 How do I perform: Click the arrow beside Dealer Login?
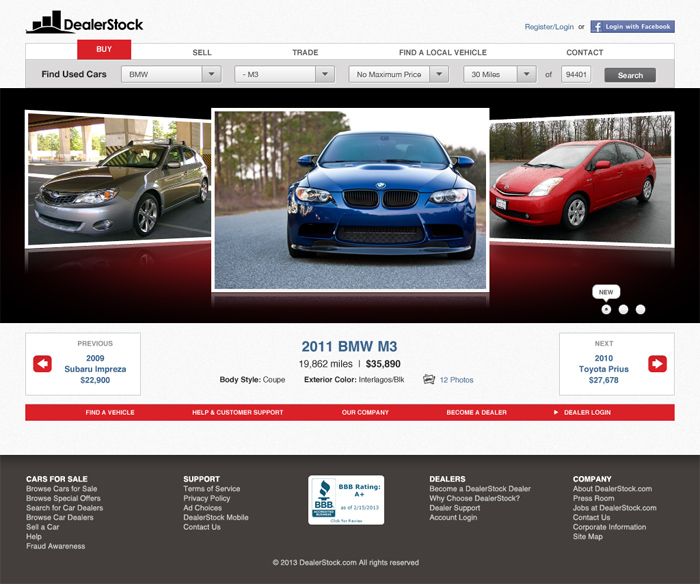pyautogui.click(x=556, y=413)
